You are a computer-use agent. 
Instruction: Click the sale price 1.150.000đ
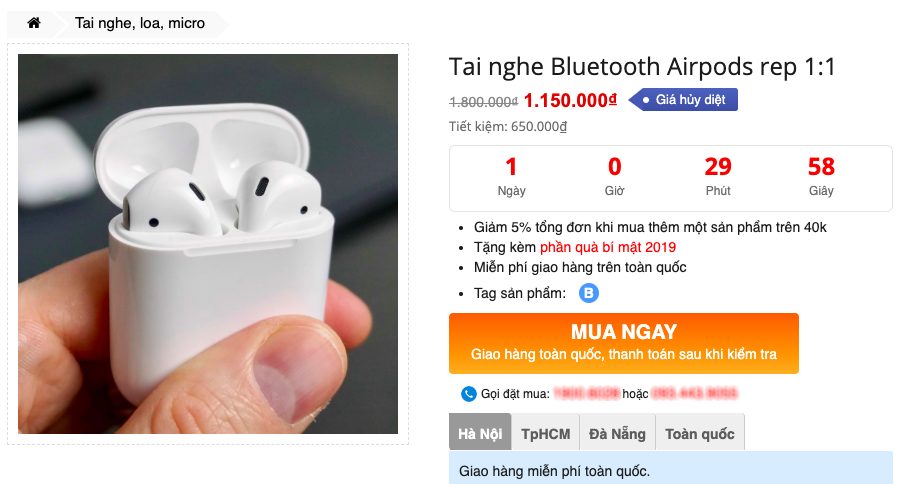click(x=570, y=100)
